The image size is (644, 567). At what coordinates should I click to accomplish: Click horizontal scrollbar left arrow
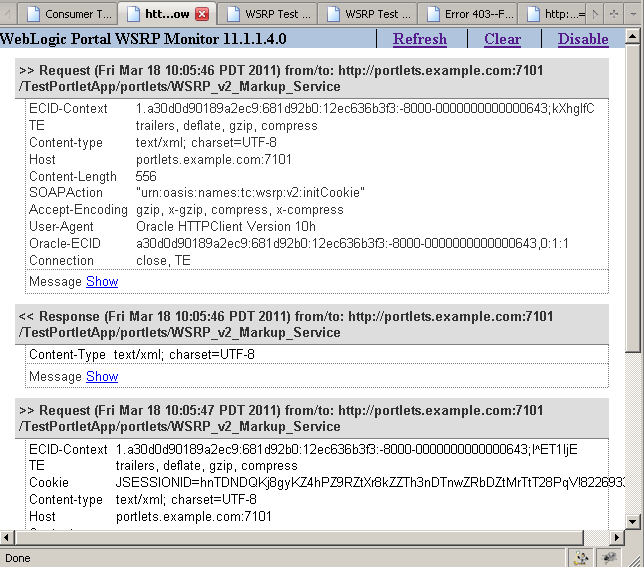(x=7, y=537)
